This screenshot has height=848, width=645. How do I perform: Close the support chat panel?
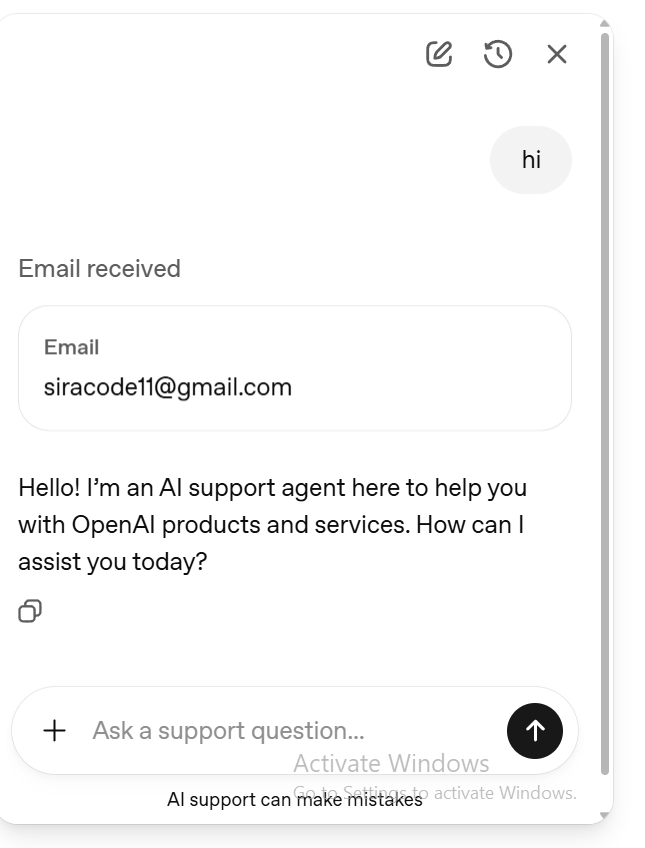click(557, 54)
